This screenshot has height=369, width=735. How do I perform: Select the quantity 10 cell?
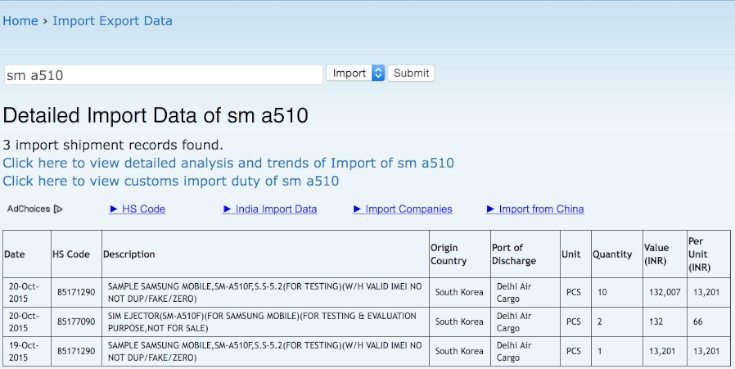pyautogui.click(x=617, y=292)
